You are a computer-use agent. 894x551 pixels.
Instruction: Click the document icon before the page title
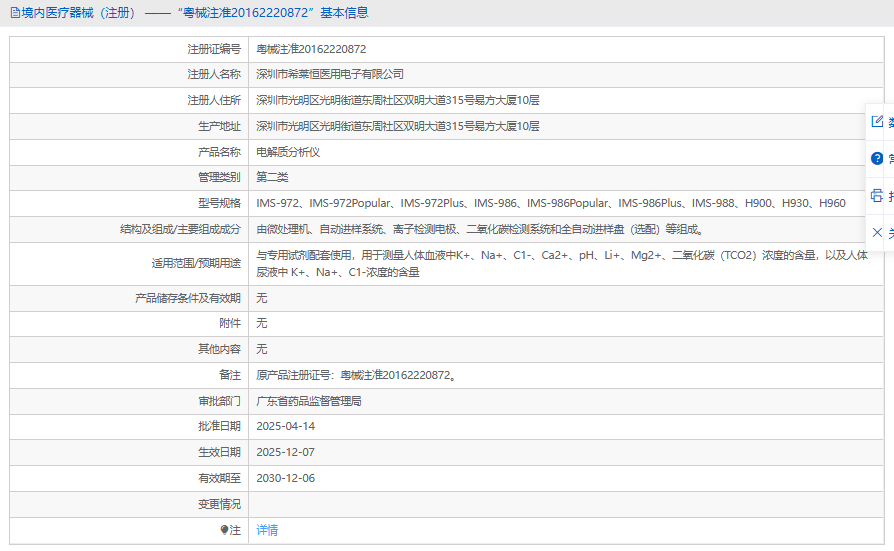tap(15, 13)
